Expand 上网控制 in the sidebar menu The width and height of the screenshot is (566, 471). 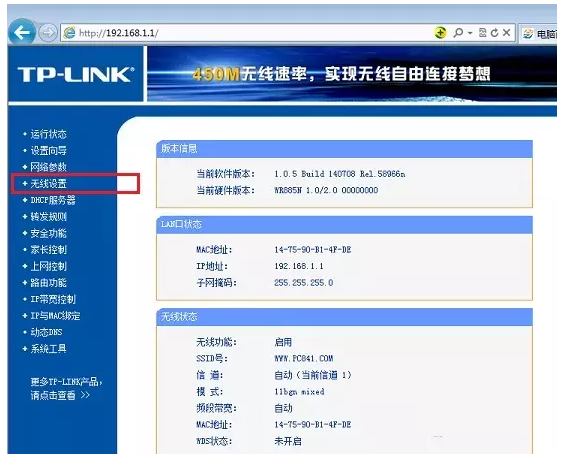48,266
